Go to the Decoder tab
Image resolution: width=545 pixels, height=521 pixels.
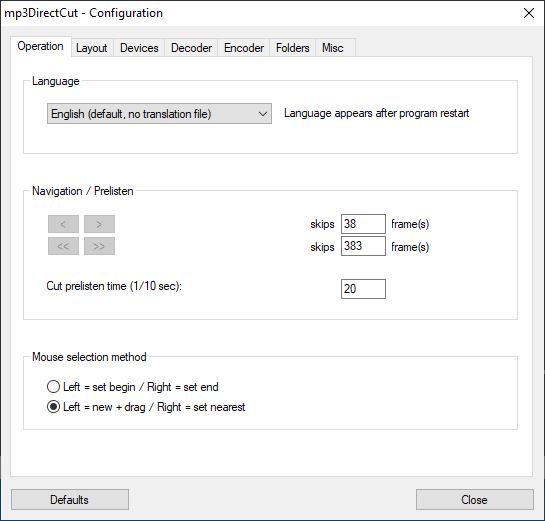point(191,48)
